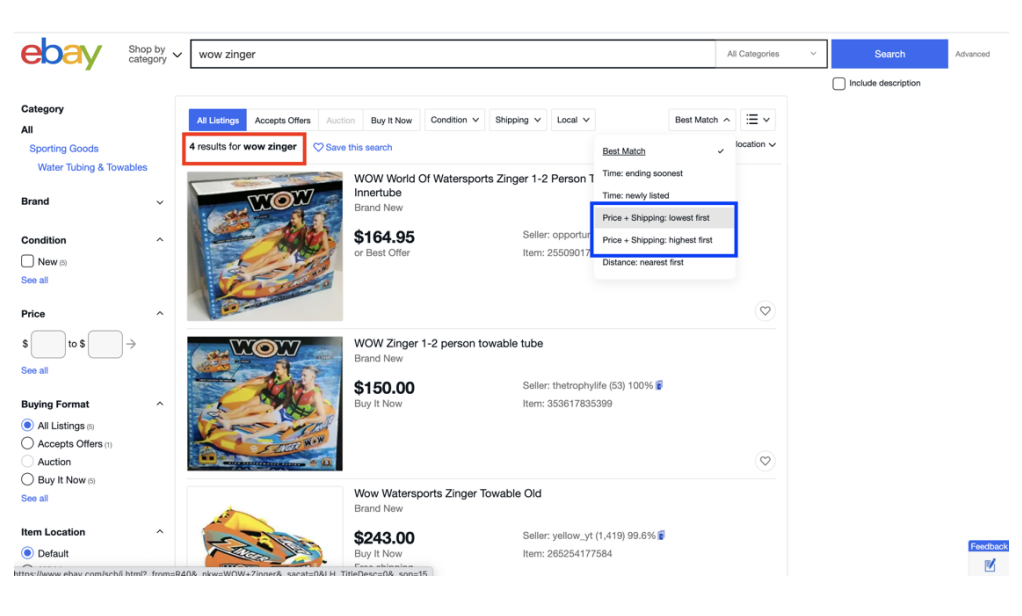Viewport: 1022px width, 616px height.
Task: Select the Accepts Offers radio button
Action: (28, 443)
